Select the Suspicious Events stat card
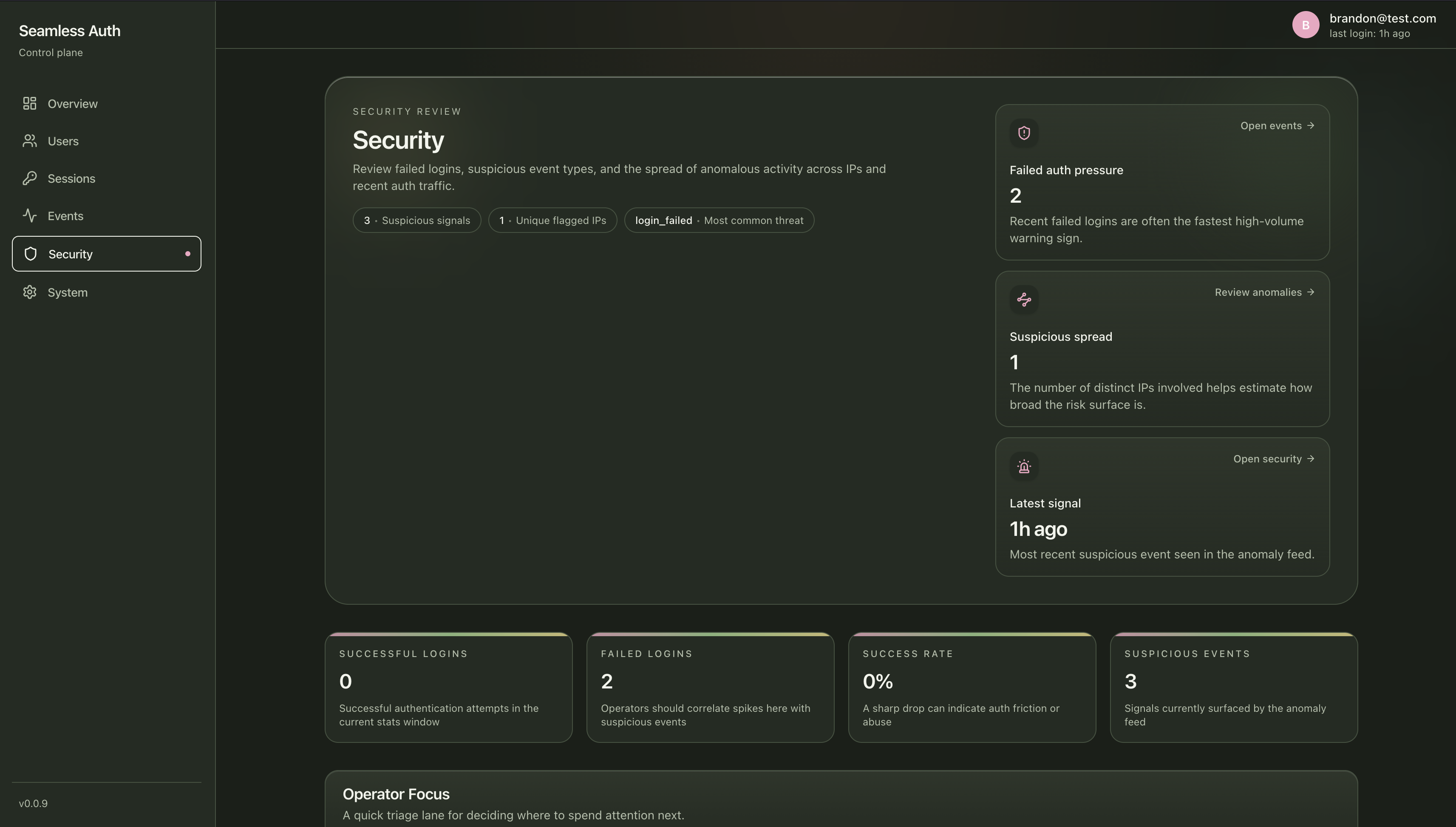Viewport: 1456px width, 827px height. point(1234,687)
